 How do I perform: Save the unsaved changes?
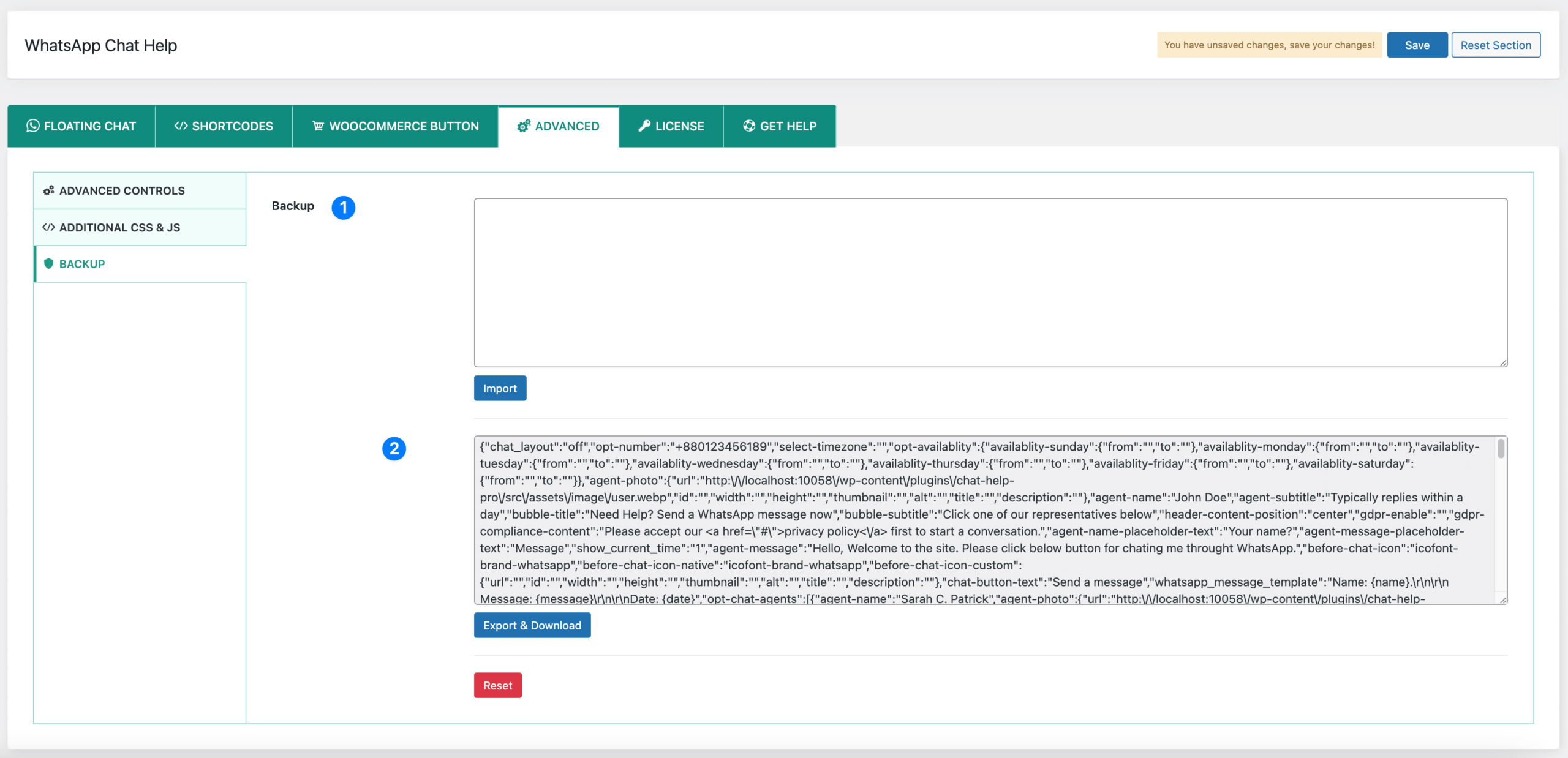pos(1417,45)
